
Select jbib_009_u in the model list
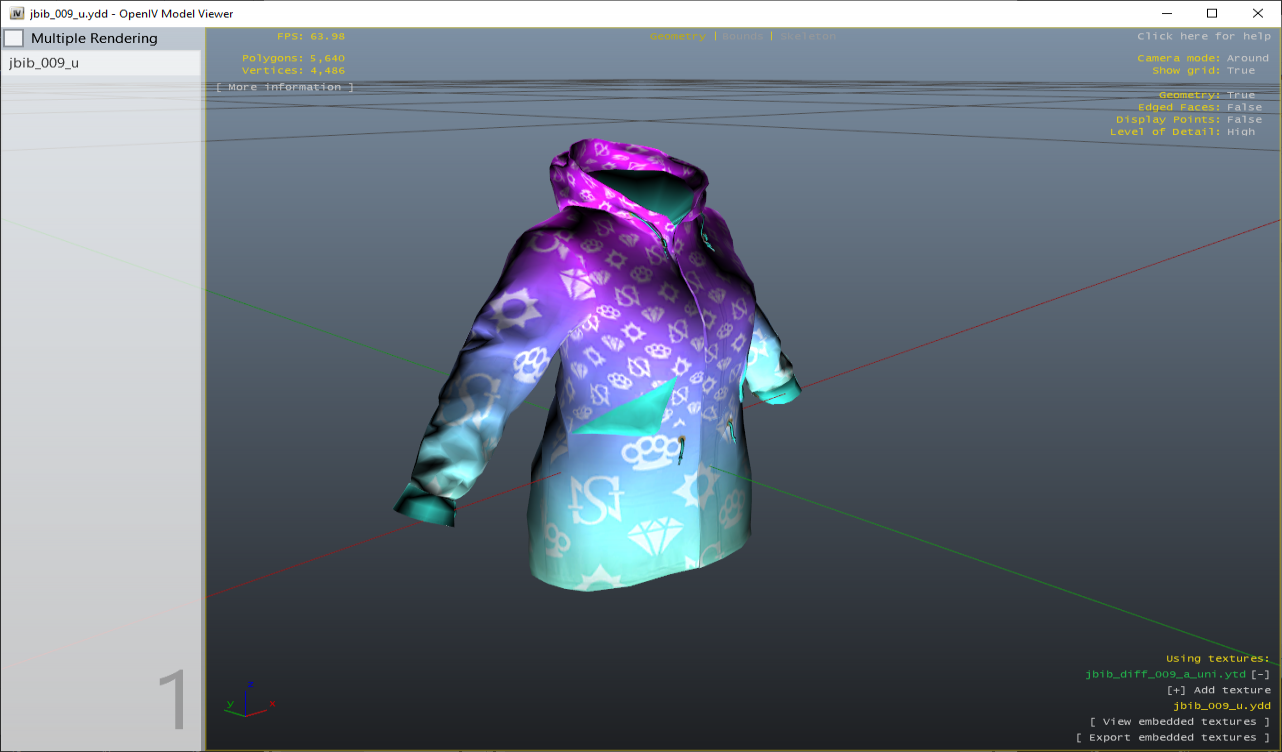pyautogui.click(x=45, y=62)
